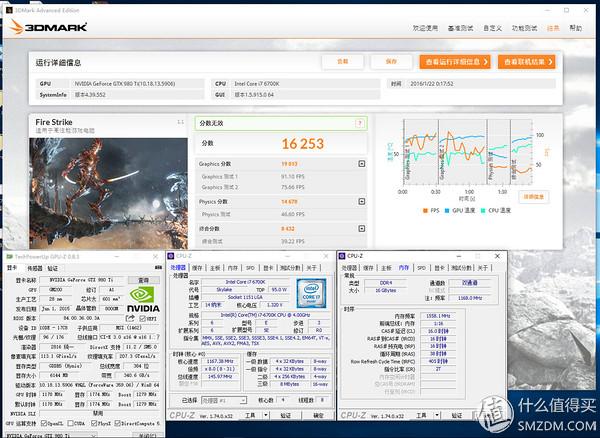Click the Skylake code name field in CPU-Z

pyautogui.click(x=224, y=290)
